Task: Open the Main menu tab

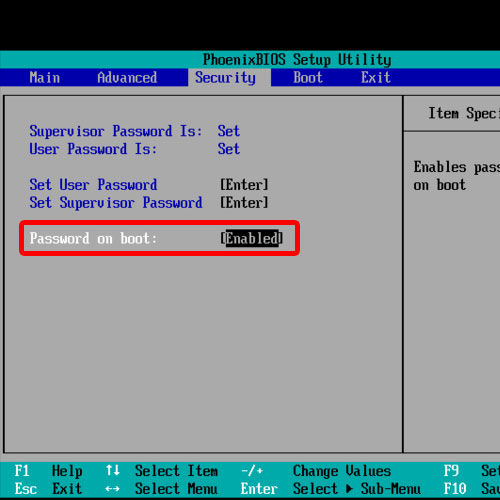Action: 45,78
